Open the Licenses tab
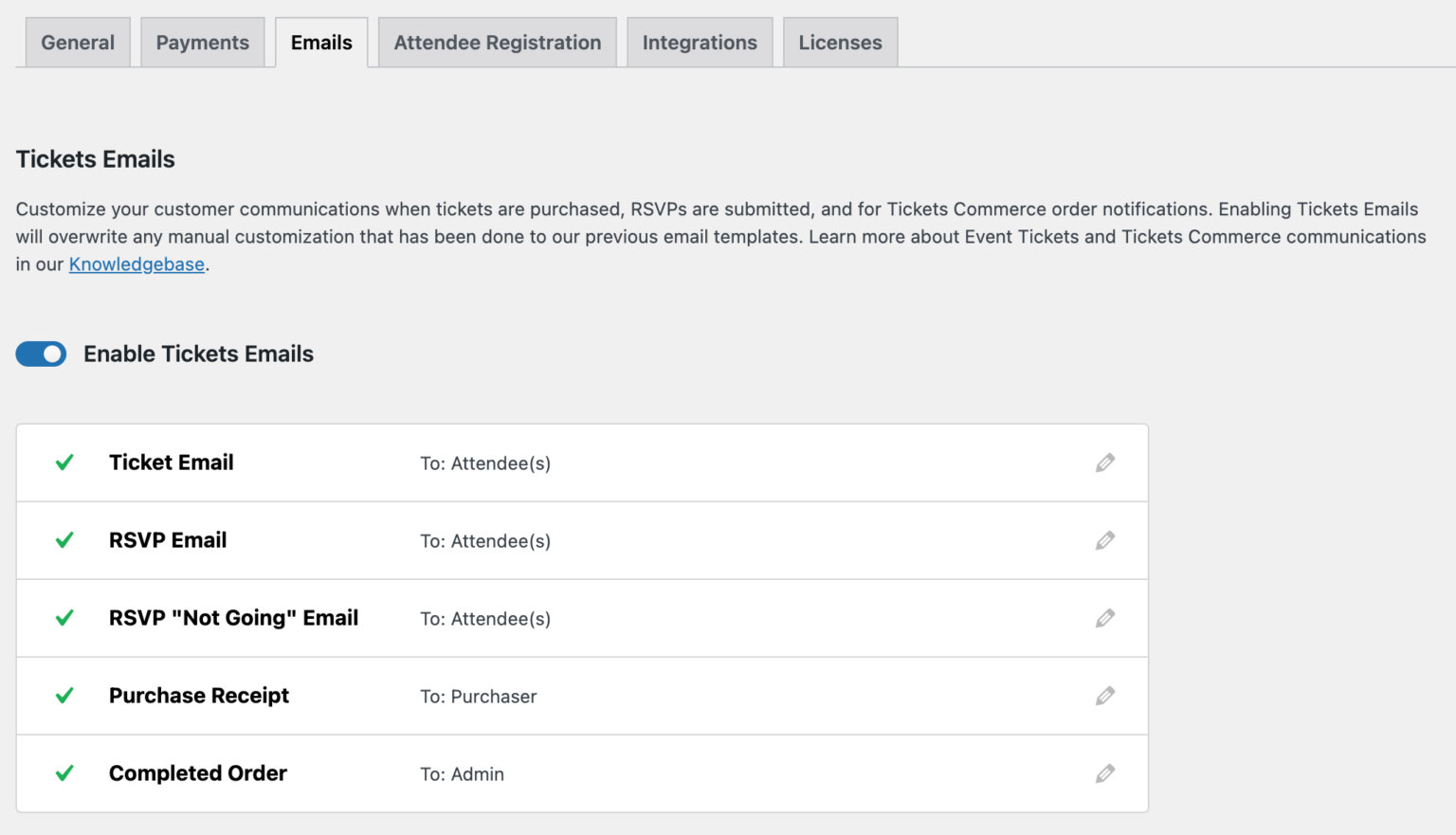The width and height of the screenshot is (1456, 835). pyautogui.click(x=840, y=42)
